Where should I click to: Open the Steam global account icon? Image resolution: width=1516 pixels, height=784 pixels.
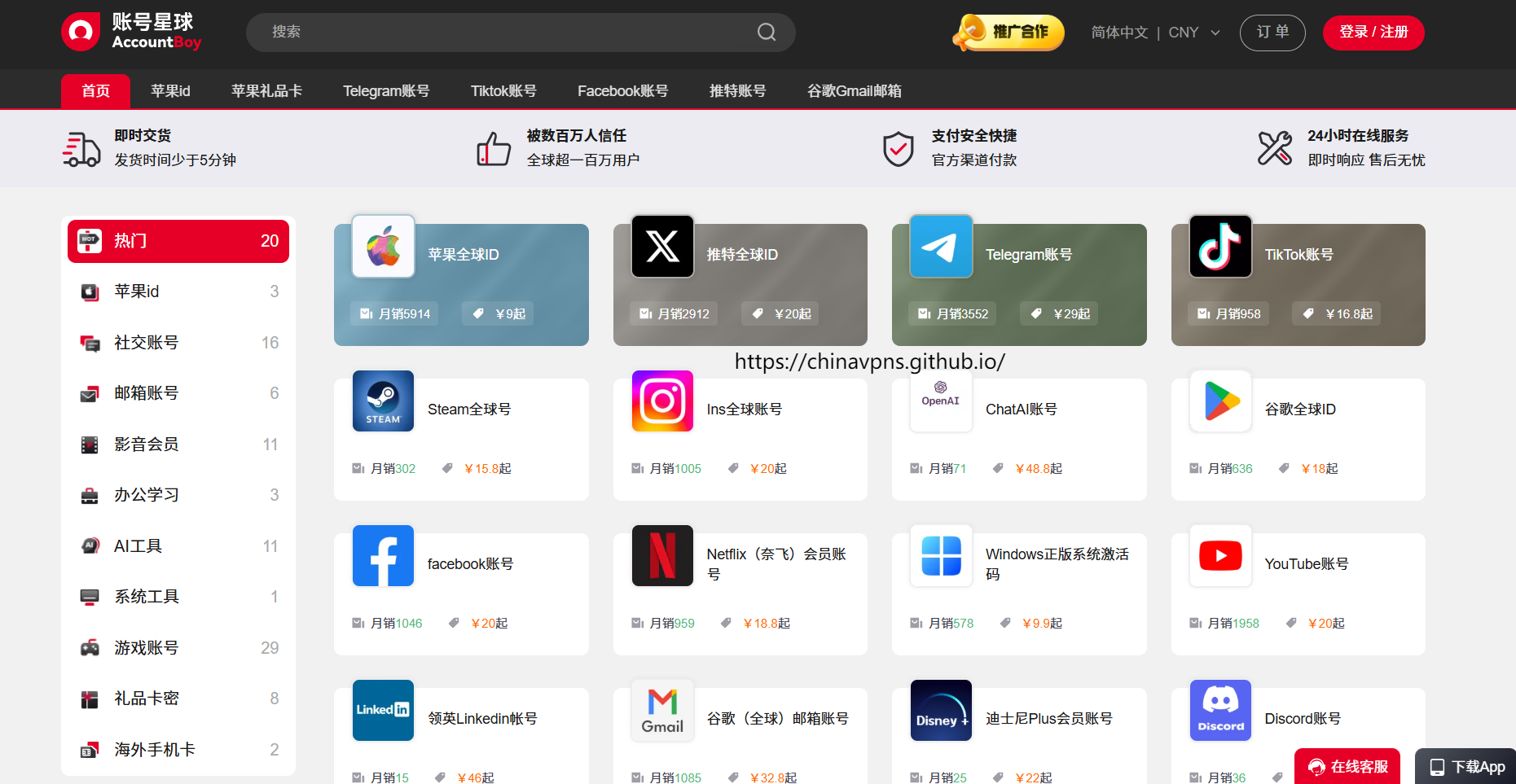[384, 401]
